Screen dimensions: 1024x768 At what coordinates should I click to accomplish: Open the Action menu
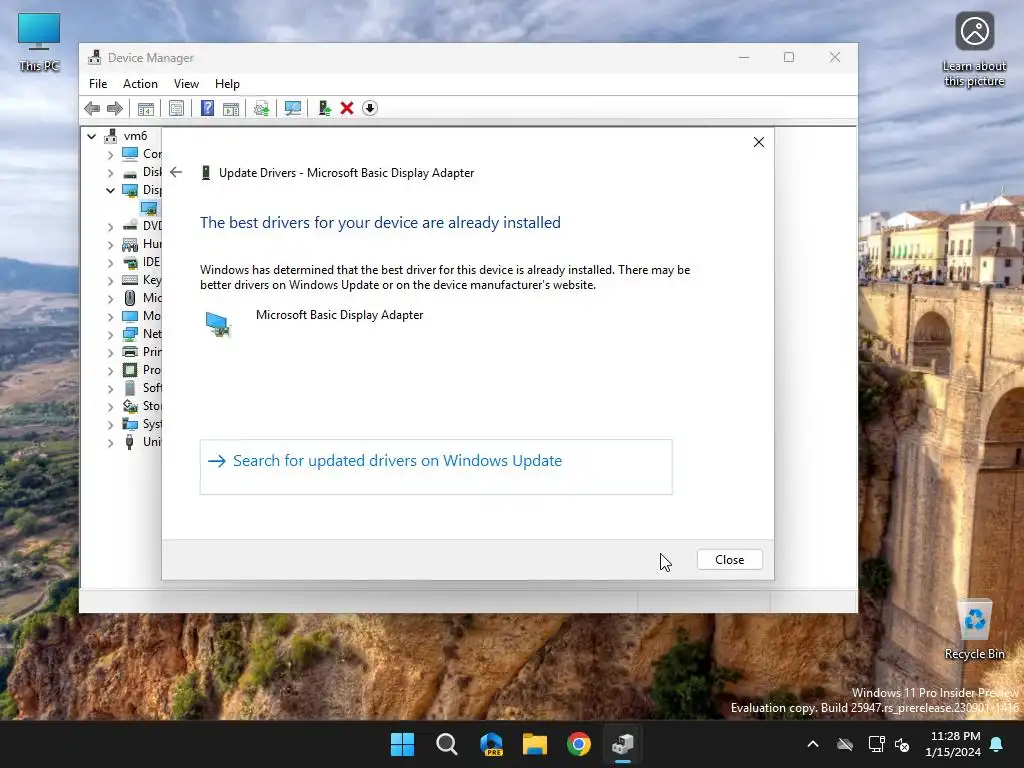tap(140, 84)
